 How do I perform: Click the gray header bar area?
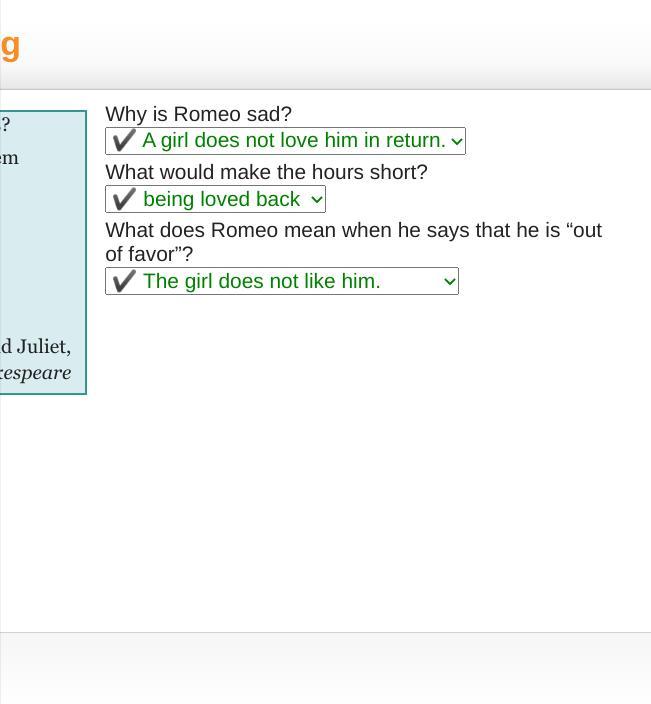(x=326, y=45)
